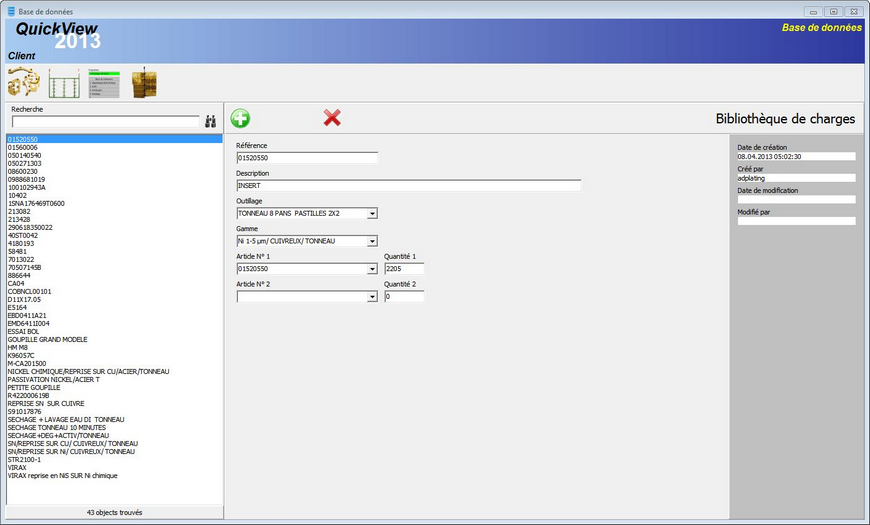This screenshot has width=870, height=525.
Task: Select list entry ESSAI BOL
Action: point(114,332)
